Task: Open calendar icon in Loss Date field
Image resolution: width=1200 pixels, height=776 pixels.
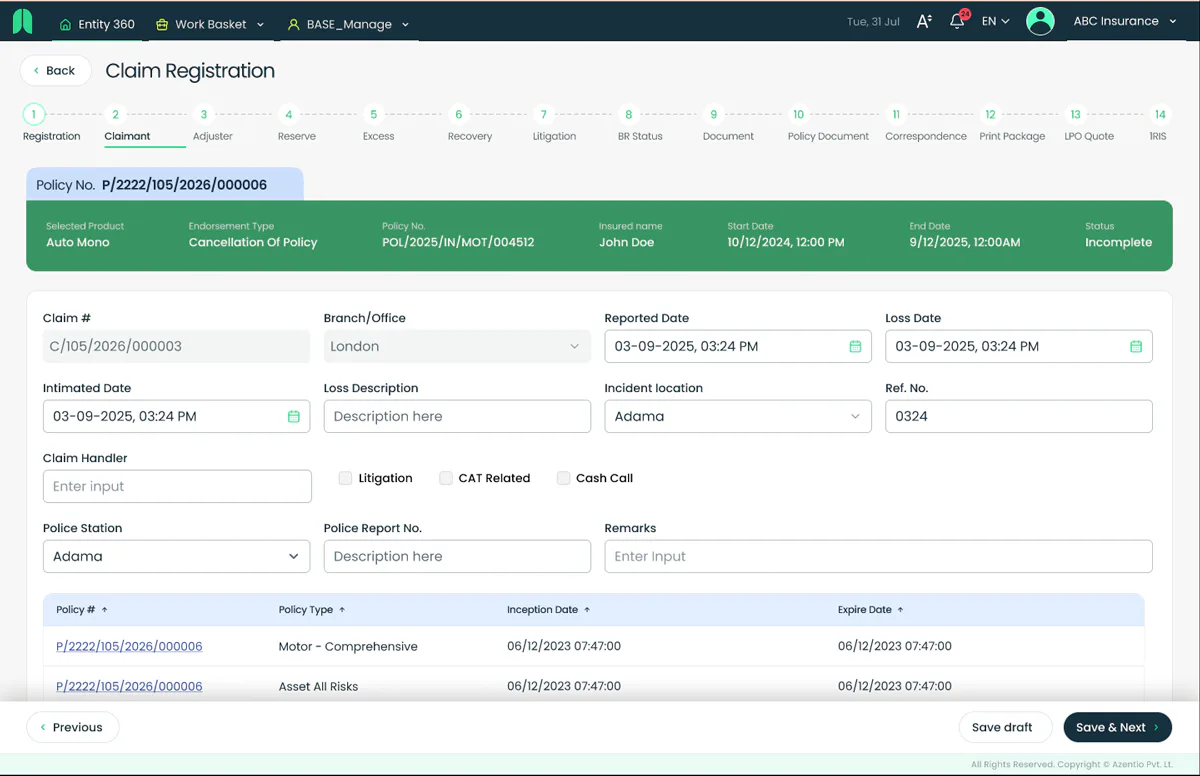Action: (x=1136, y=346)
